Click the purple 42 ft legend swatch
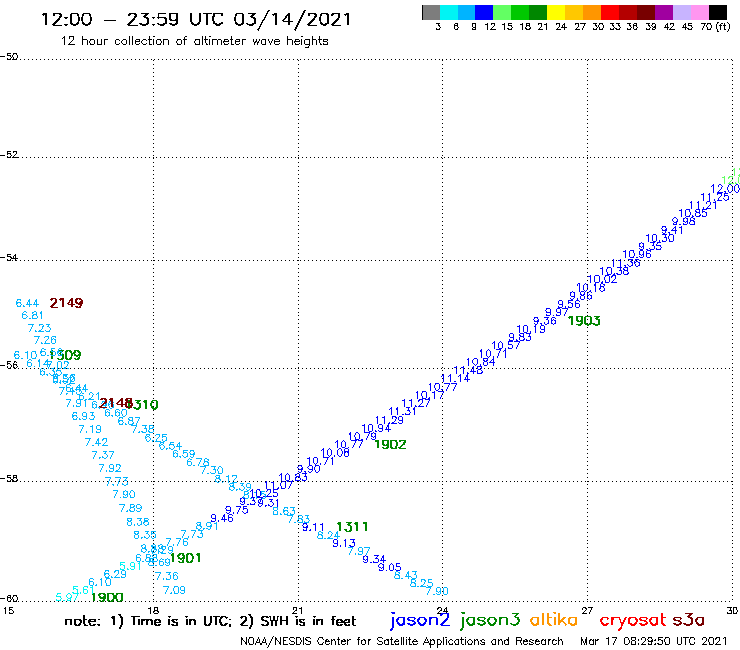The image size is (740, 650). coord(664,12)
